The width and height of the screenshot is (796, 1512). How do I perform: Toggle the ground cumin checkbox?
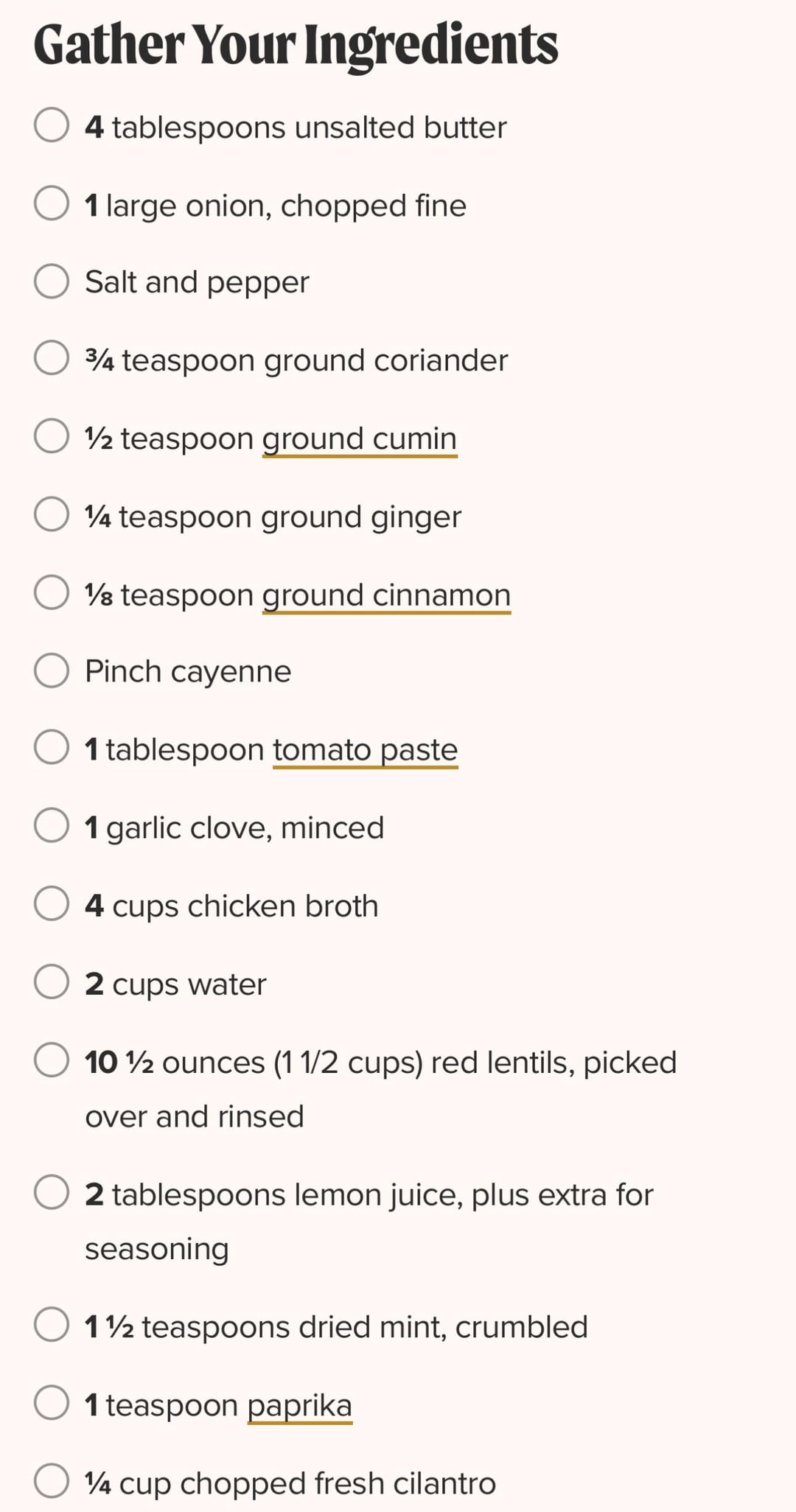tap(52, 436)
